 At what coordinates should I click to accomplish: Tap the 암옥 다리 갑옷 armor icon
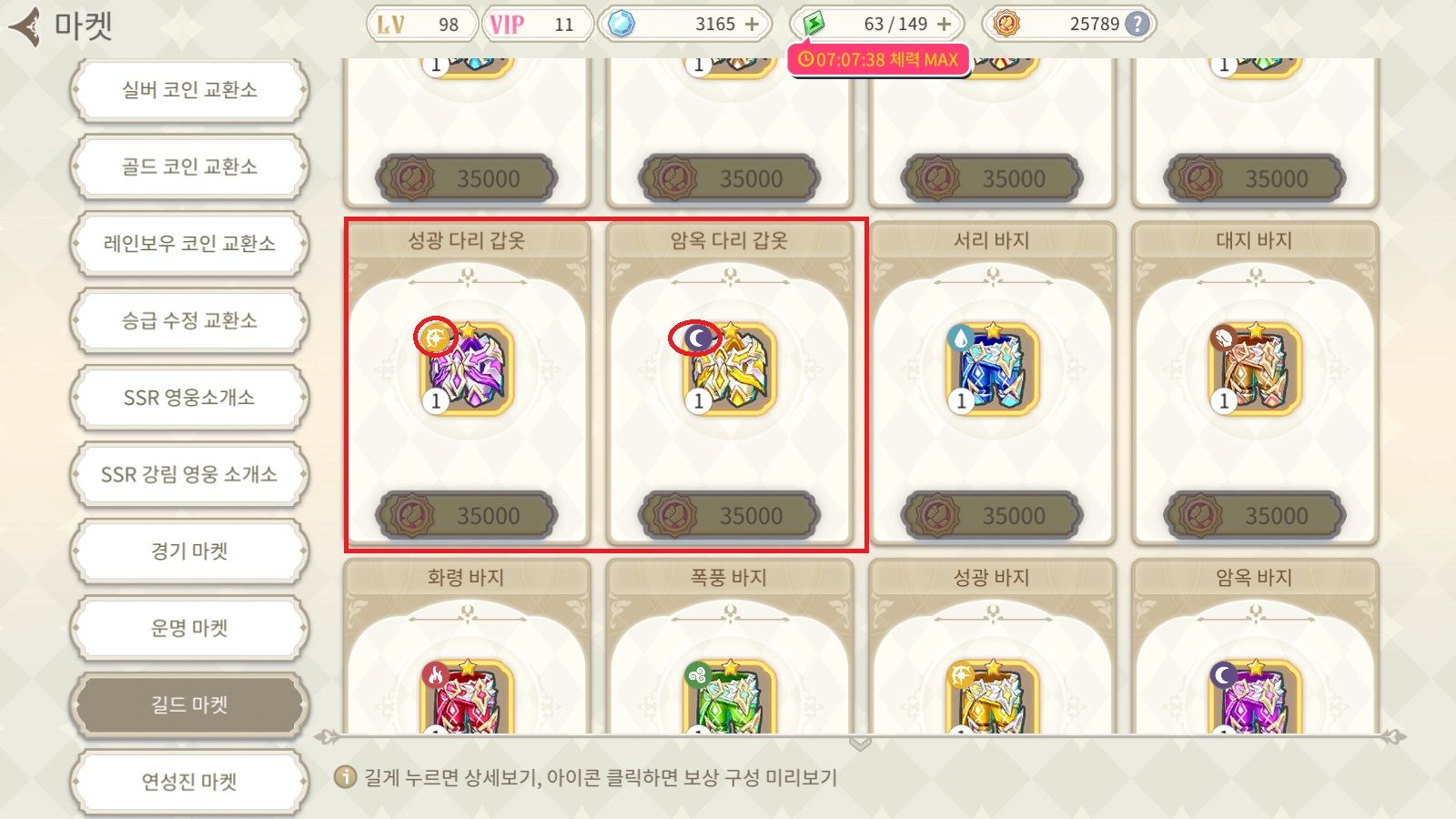[x=730, y=369]
